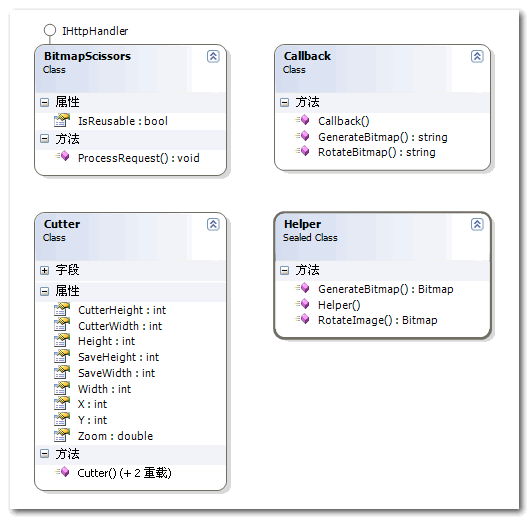Click the Width property icon
530x520 pixels.
pos(62,388)
